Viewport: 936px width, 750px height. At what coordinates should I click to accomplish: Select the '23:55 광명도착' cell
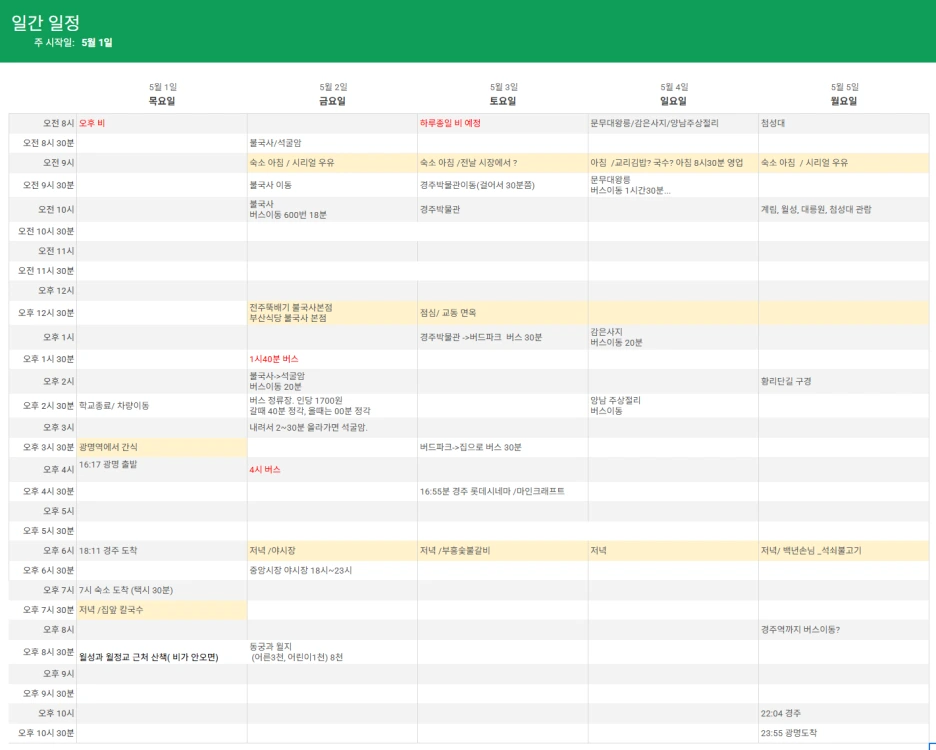[843, 733]
